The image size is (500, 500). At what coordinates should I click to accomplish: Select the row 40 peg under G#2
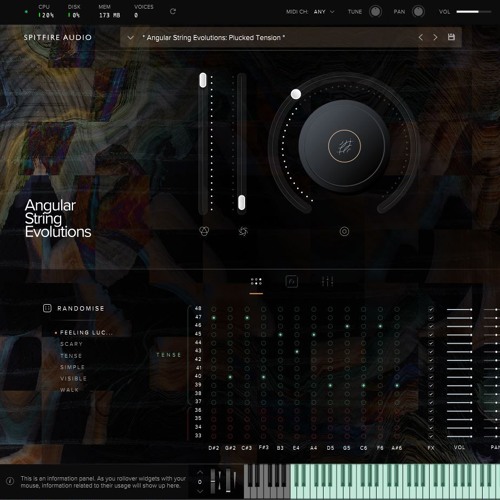[230, 377]
